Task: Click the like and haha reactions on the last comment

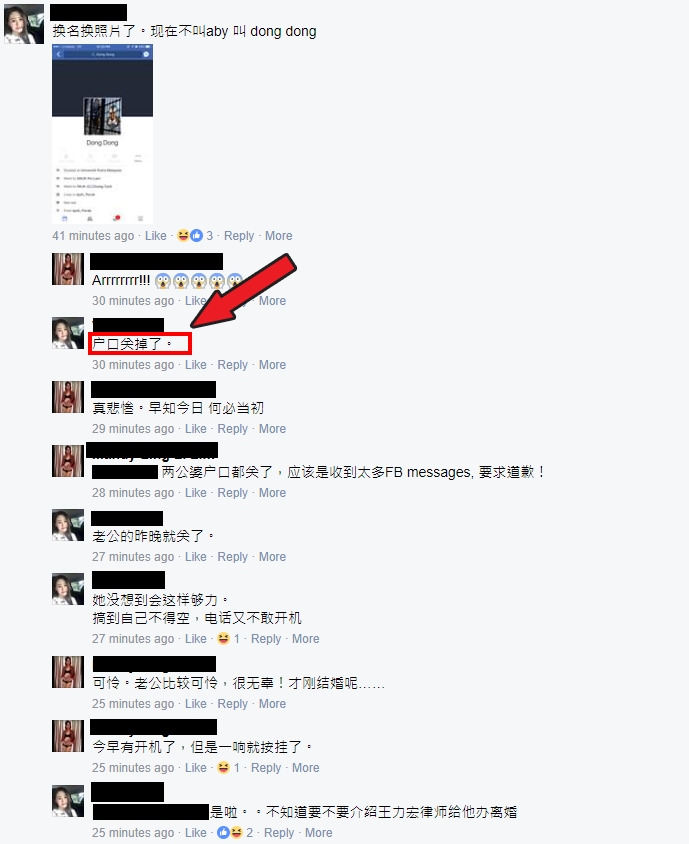Action: [230, 833]
